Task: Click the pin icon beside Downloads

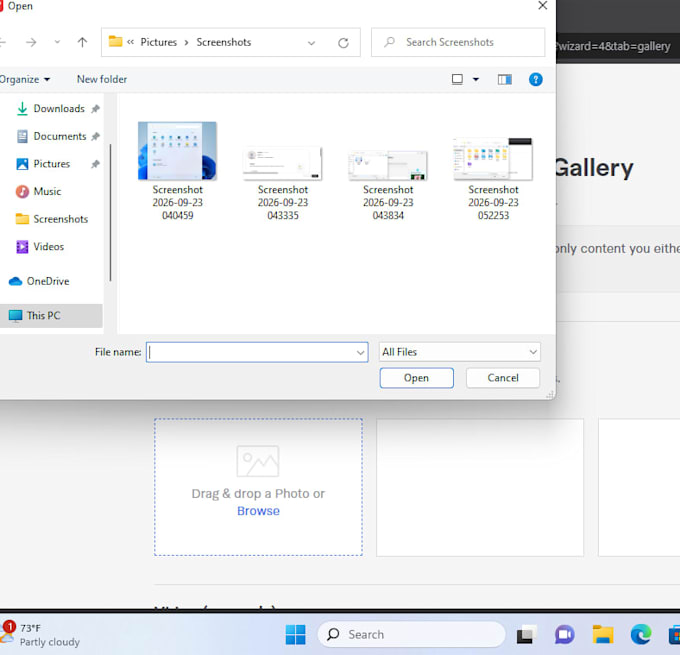Action: click(x=95, y=109)
